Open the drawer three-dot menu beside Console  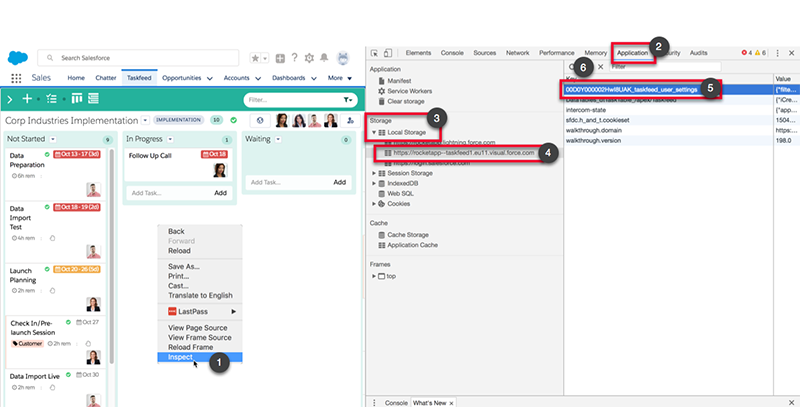(374, 403)
